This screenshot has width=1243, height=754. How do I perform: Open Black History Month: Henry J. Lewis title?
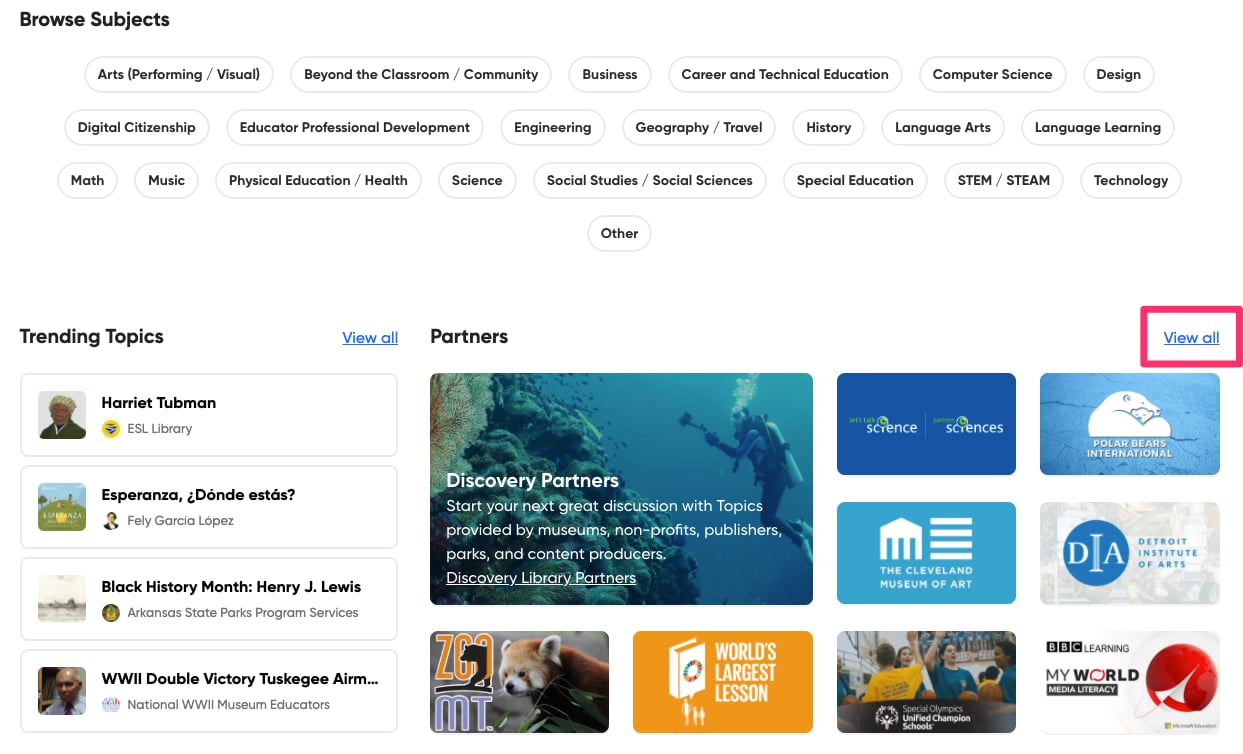click(231, 587)
